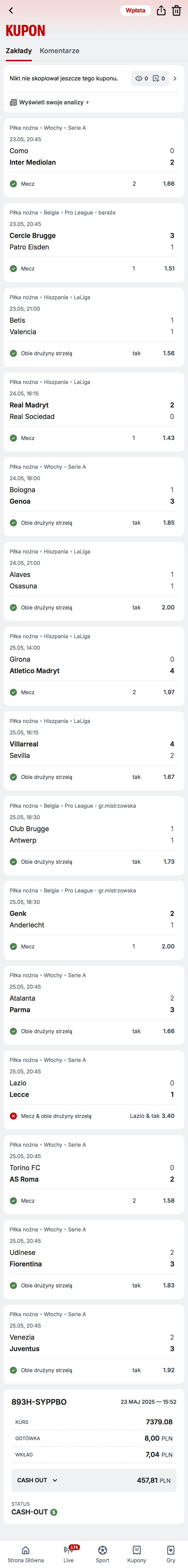Tap the share icon in the header
The width and height of the screenshot is (188, 1568).
point(161,10)
